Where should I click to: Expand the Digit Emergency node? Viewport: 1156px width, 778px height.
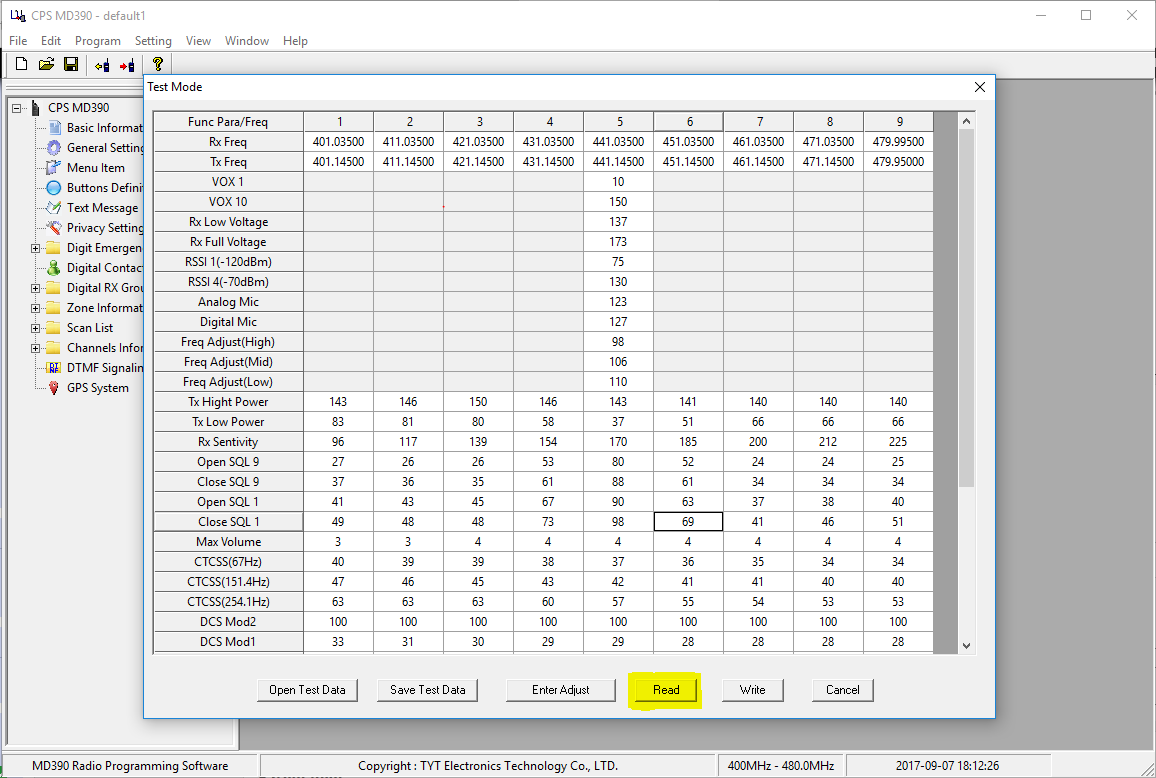(35, 249)
